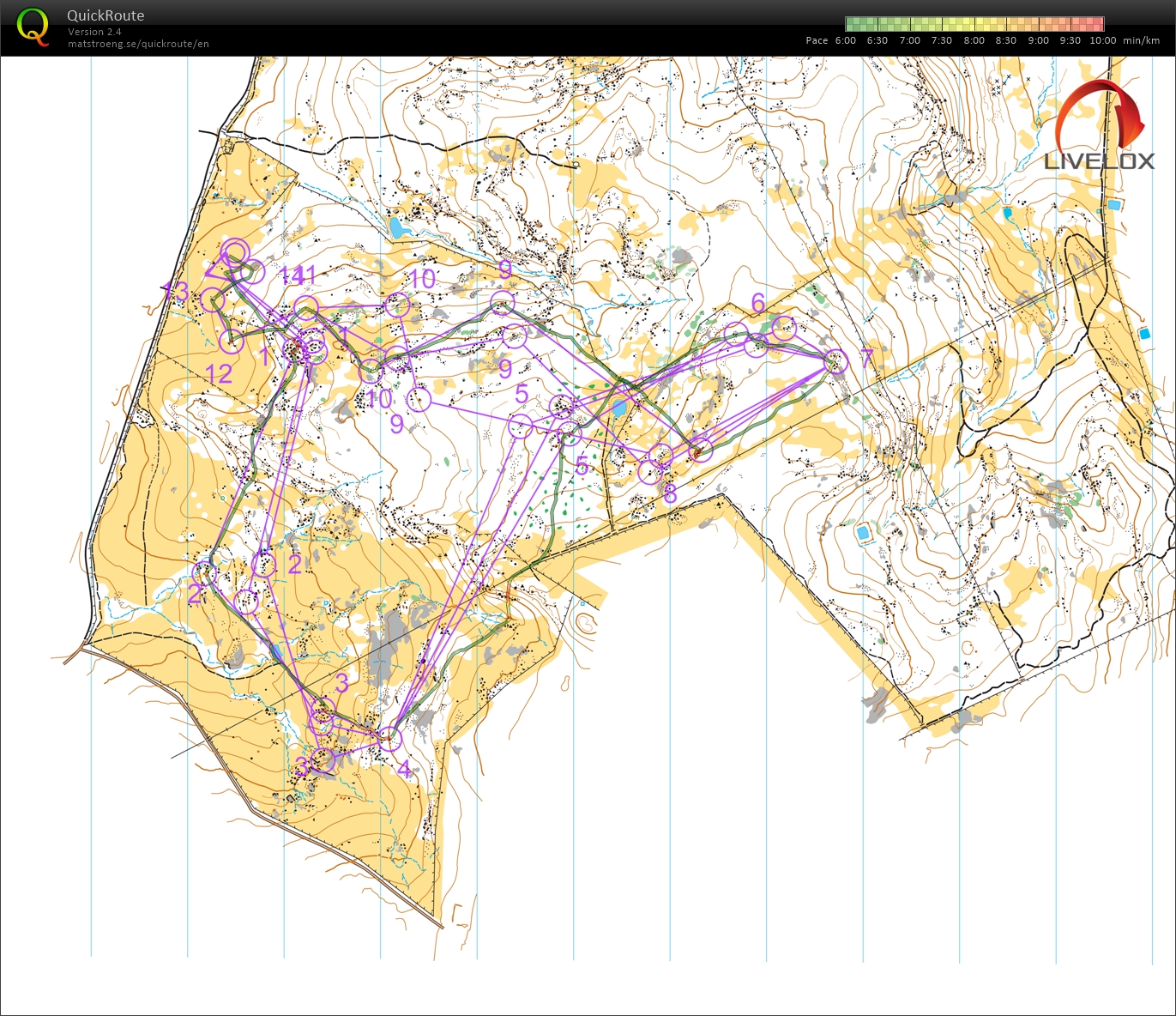Click the Pace label in legend

(x=817, y=40)
